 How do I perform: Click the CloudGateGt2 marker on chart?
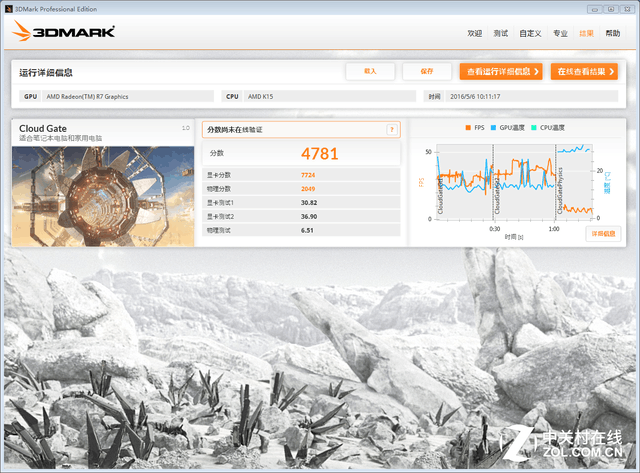[x=497, y=195]
